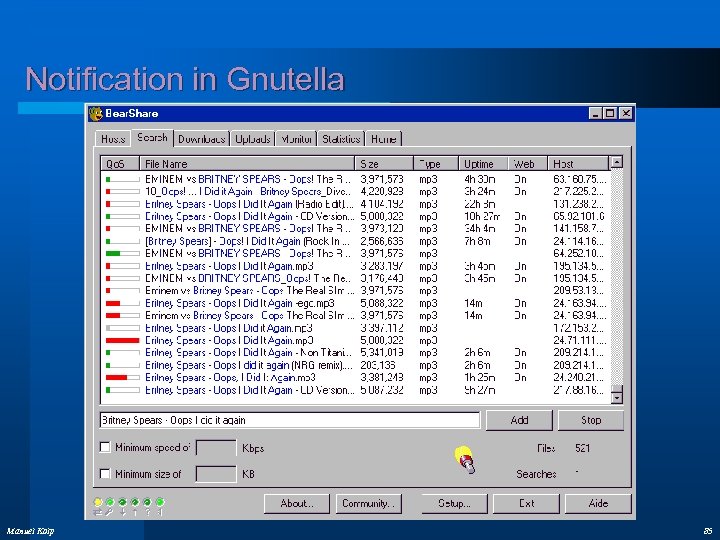720x540 pixels.
Task: Click the results list scroll-up arrow
Action: pos(616,162)
